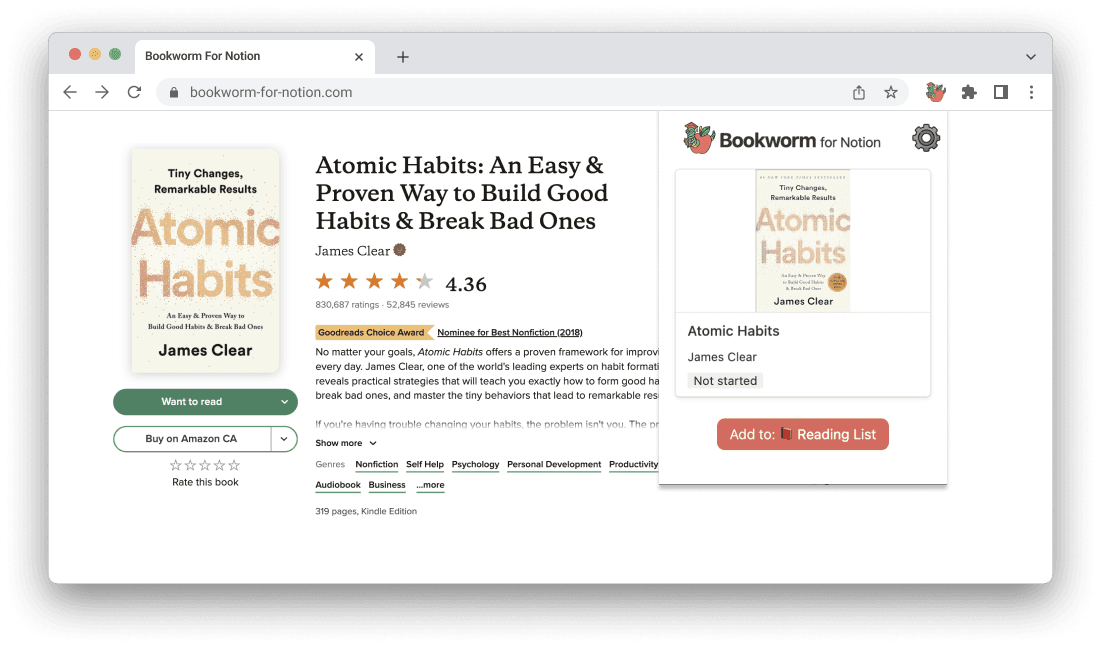The width and height of the screenshot is (1101, 648).
Task: Give a five-star rating under Rate this book
Action: [x=234, y=465]
